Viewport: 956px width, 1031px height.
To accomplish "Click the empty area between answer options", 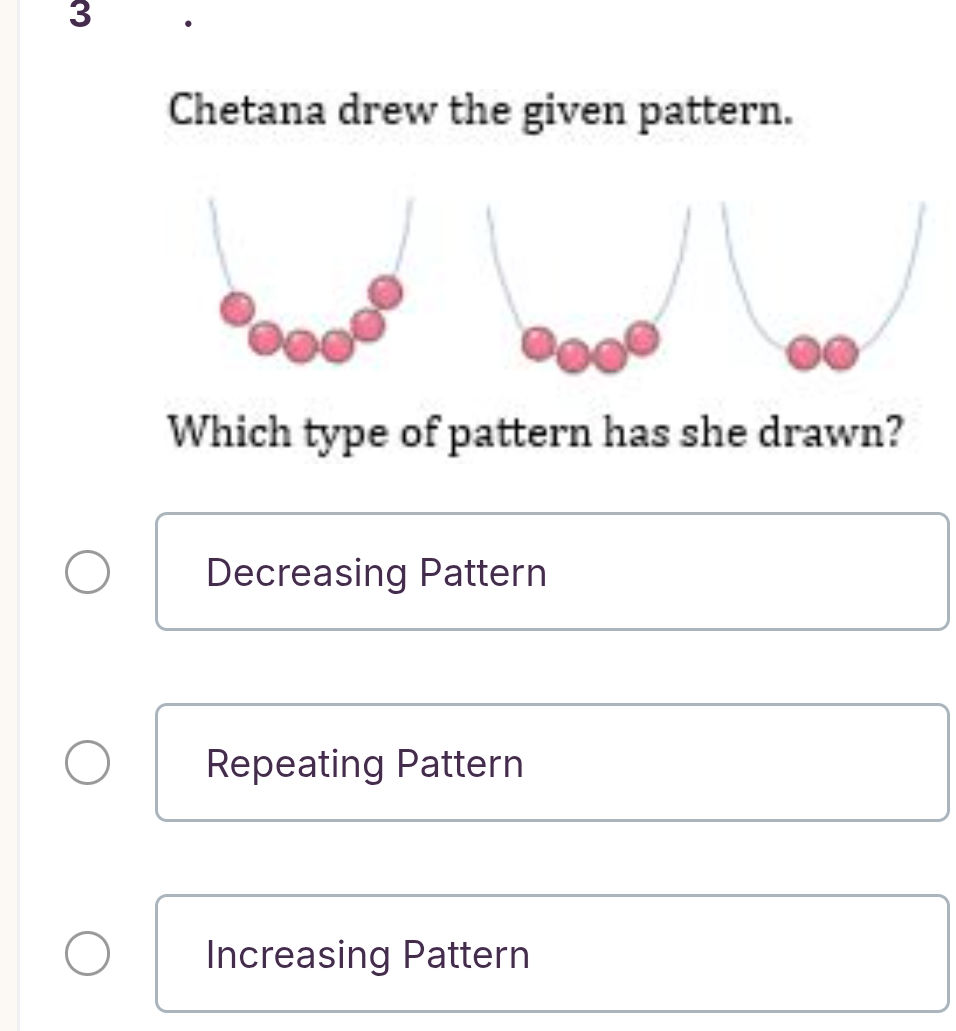I will pyautogui.click(x=553, y=665).
